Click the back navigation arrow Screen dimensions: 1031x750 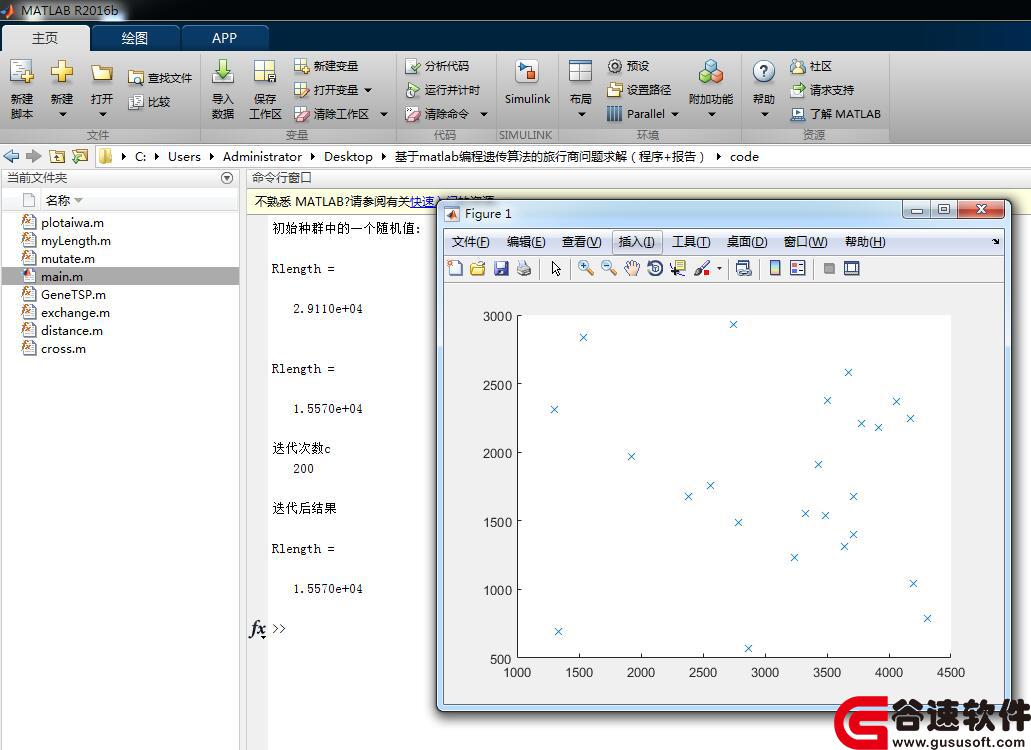12,156
